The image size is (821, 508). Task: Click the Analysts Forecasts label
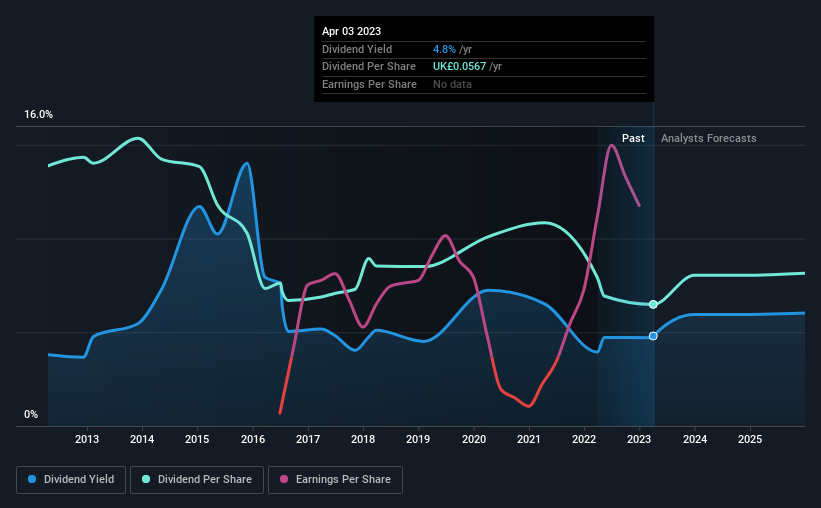tap(708, 138)
